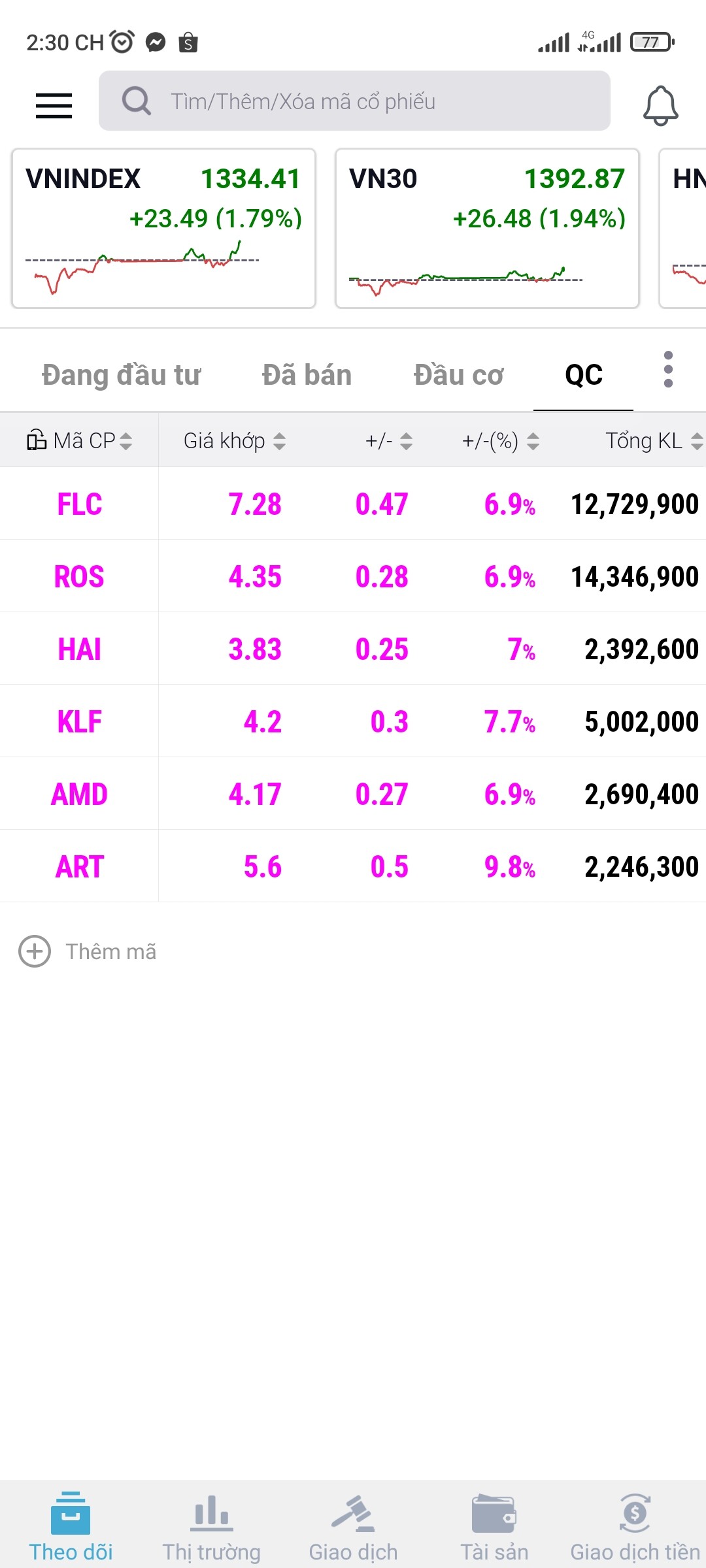The image size is (706, 1568).
Task: Switch to the Đầu cơ tab
Action: point(458,375)
